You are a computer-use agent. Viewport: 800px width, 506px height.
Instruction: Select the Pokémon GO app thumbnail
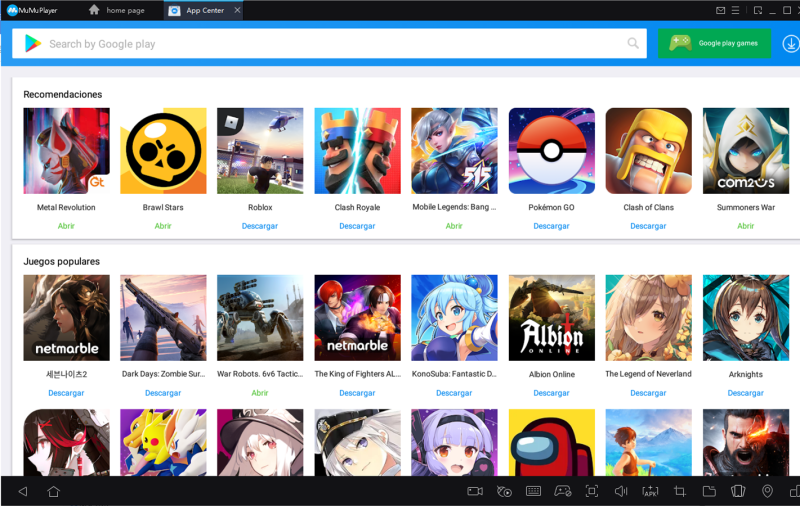click(551, 151)
